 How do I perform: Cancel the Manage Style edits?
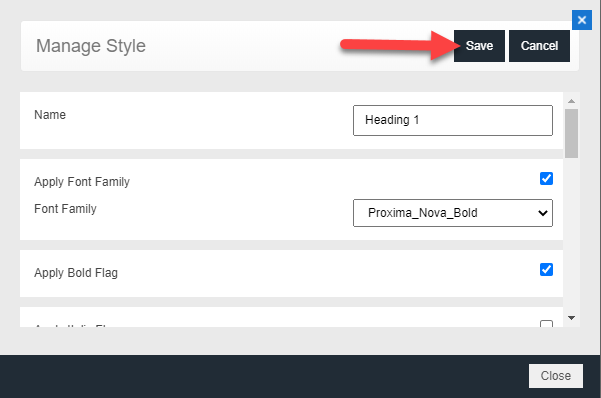539,46
